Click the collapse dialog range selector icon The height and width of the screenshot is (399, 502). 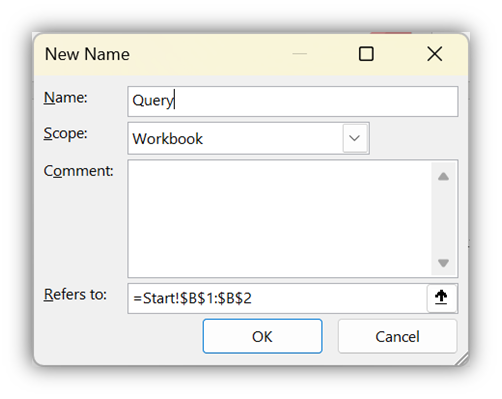442,298
